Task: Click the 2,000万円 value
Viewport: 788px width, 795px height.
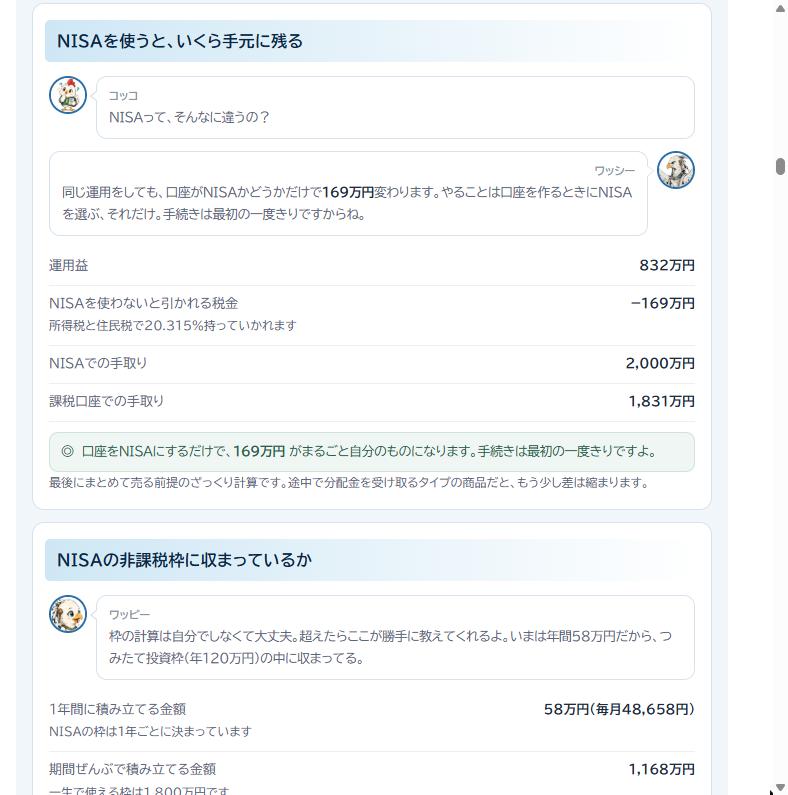Action: [660, 363]
